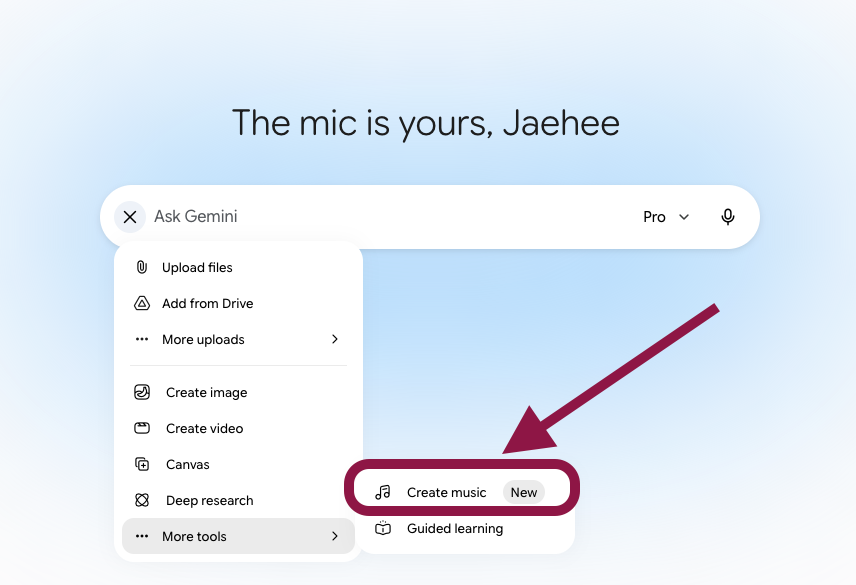The height and width of the screenshot is (585, 856).
Task: Expand the More uploads arrow chevron
Action: (335, 339)
